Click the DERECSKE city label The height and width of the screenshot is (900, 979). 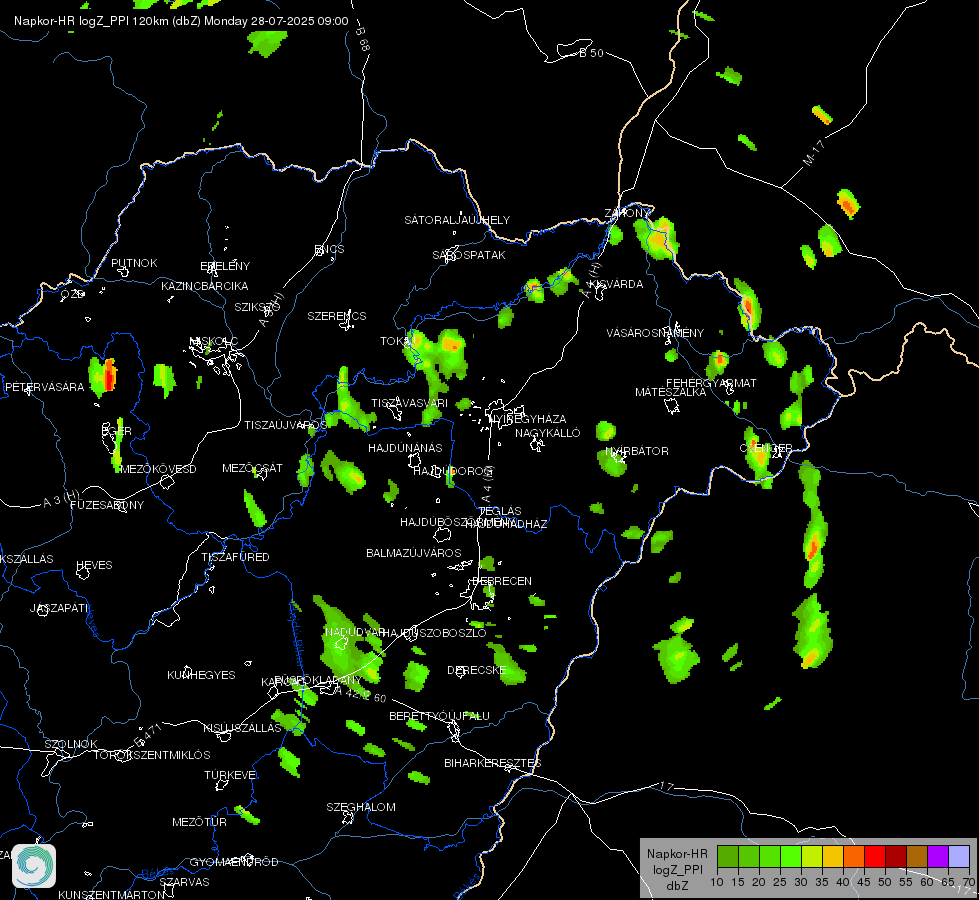coord(477,670)
